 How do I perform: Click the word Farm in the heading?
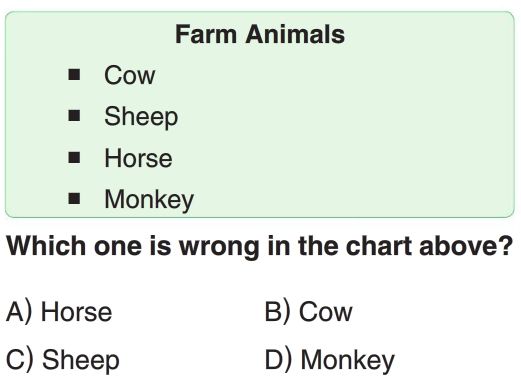click(206, 34)
